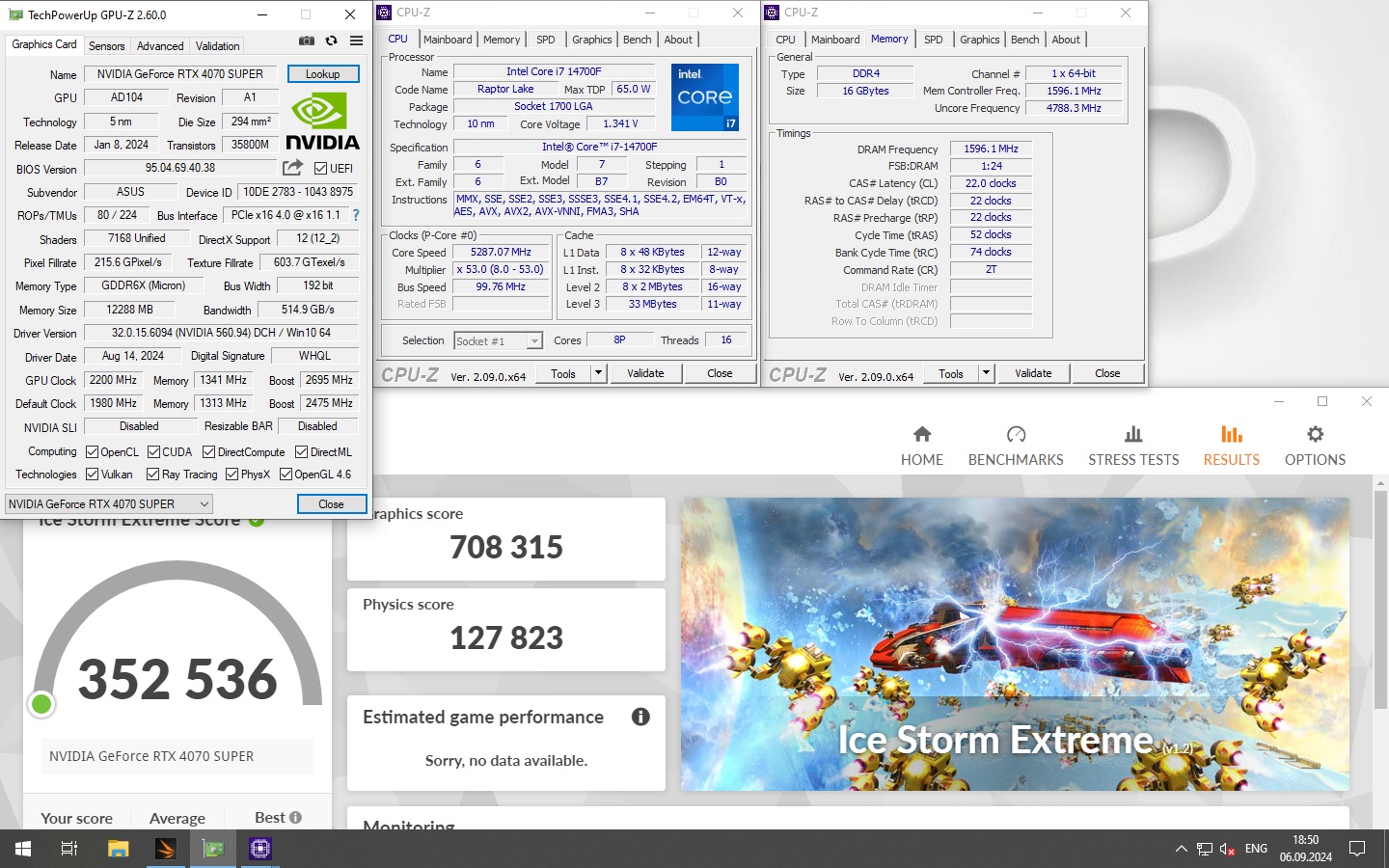
Task: Open 3DMark Benchmarks section
Action: [x=1016, y=447]
